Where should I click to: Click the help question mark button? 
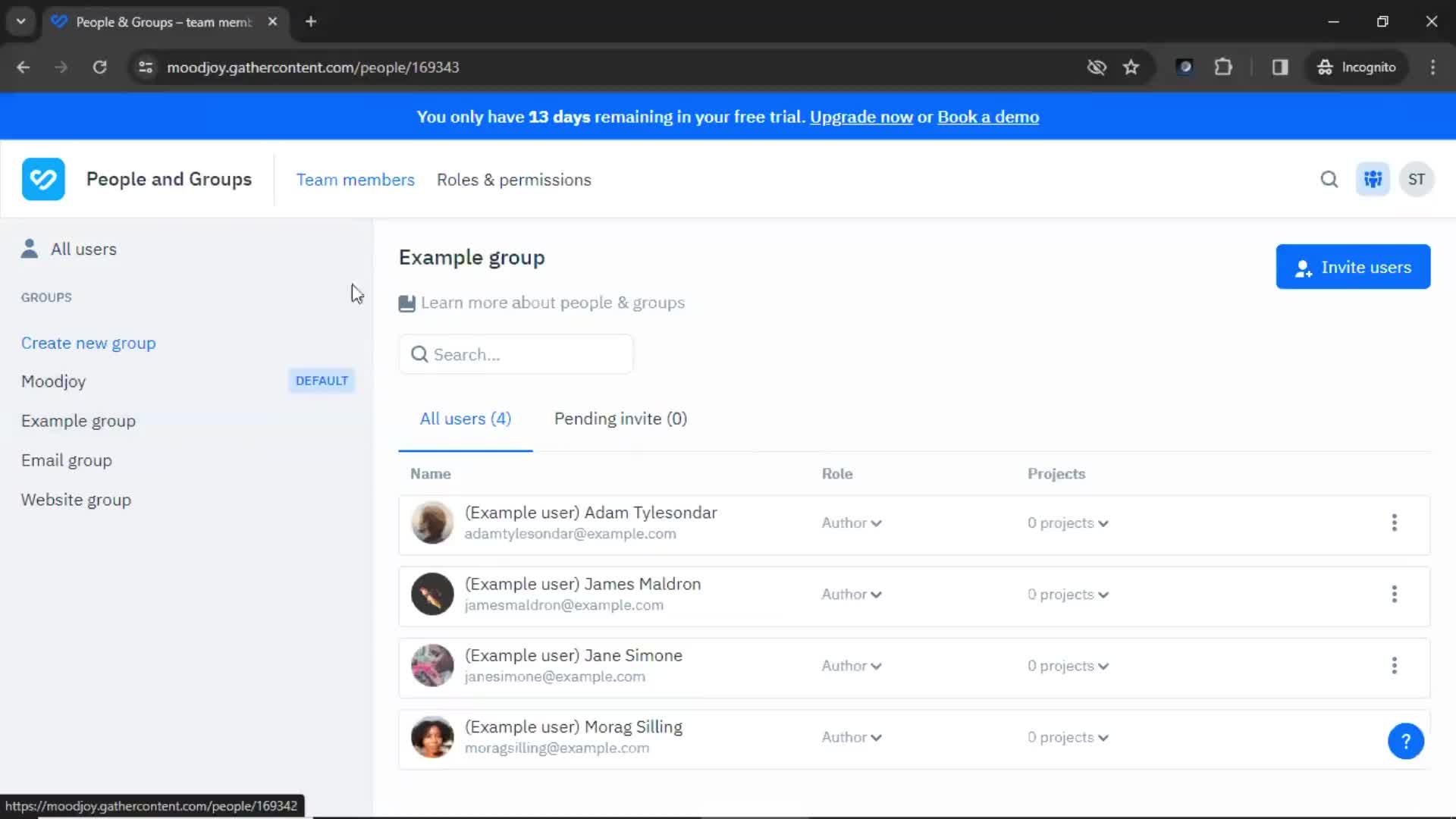(1405, 740)
